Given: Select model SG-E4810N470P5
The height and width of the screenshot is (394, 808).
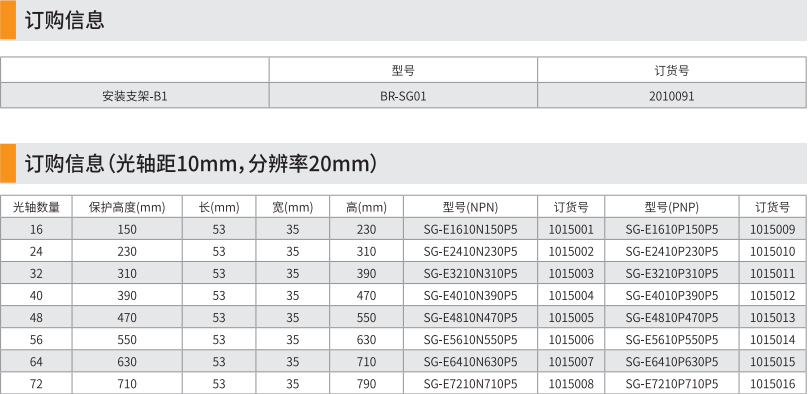Looking at the screenshot, I should coord(470,318).
